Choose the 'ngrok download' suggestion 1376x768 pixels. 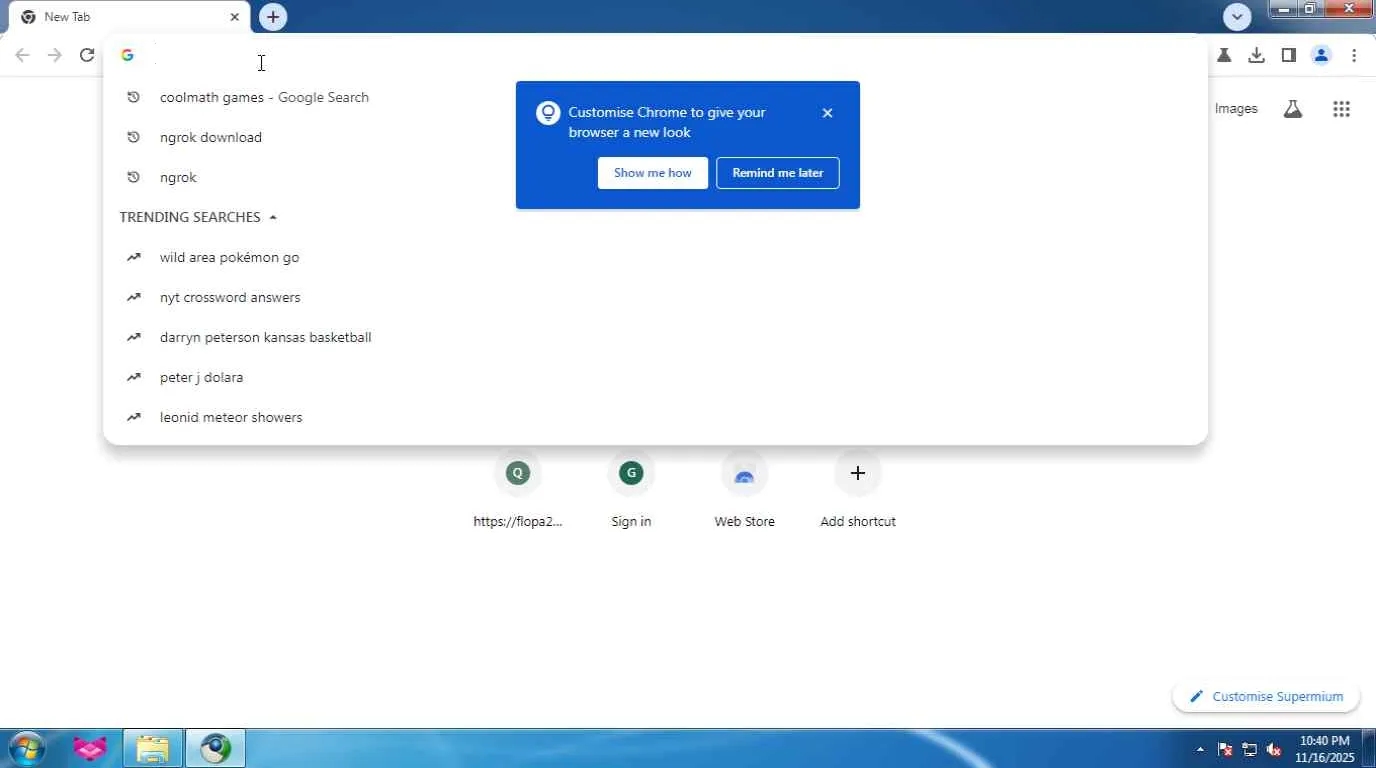(x=655, y=137)
